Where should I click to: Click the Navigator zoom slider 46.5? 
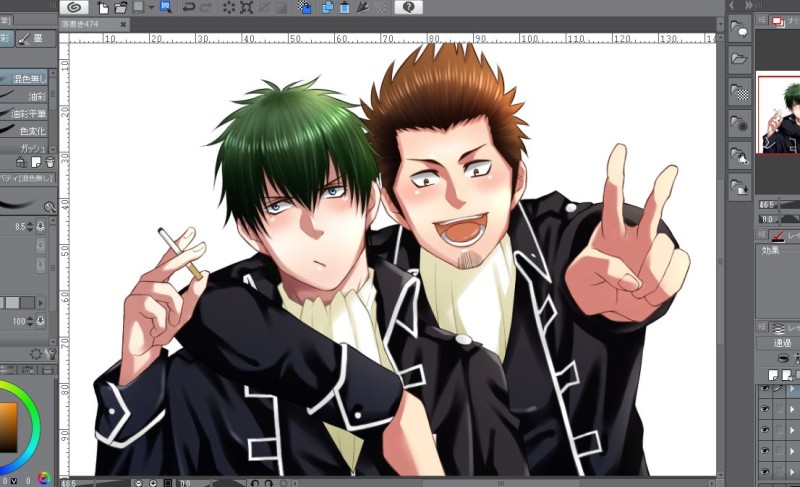pos(779,204)
